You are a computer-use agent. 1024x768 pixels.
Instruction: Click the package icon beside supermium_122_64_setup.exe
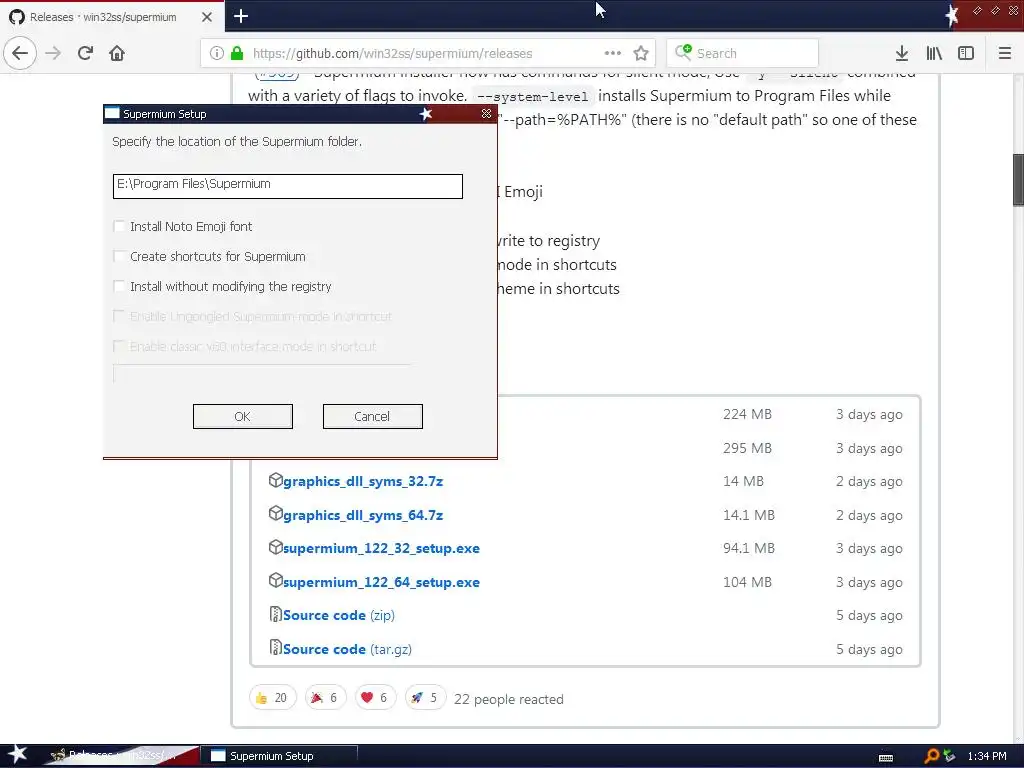pos(276,581)
